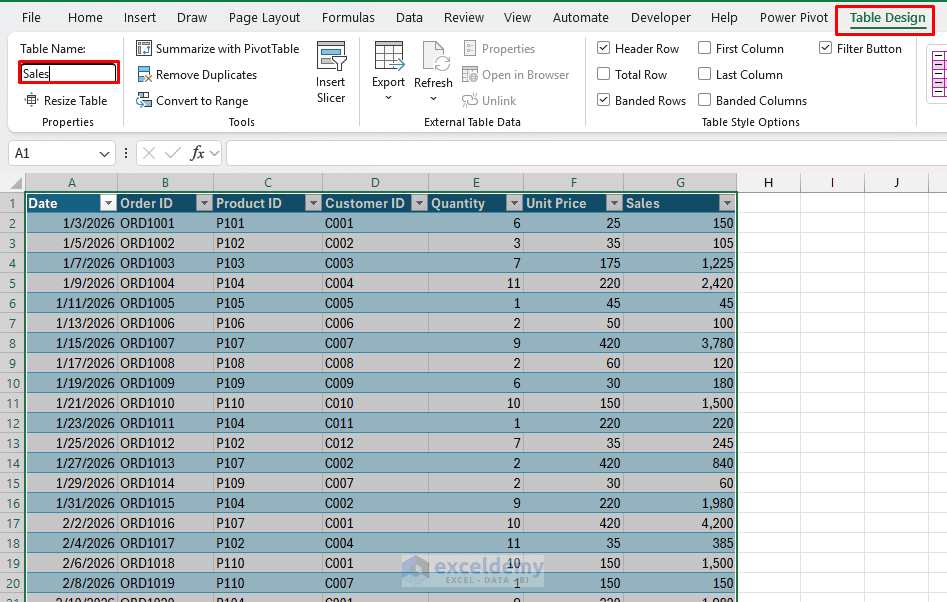The image size is (947, 602).
Task: Open the Date column filter dropdown
Action: pyautogui.click(x=108, y=203)
